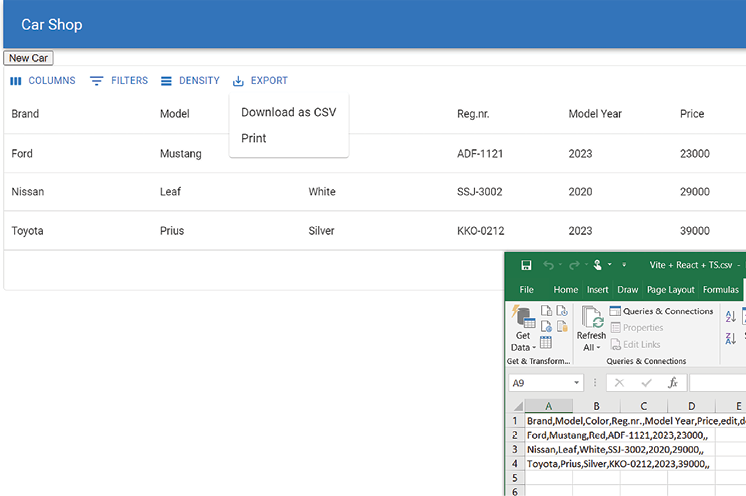Choose Download as CSV
This screenshot has width=746, height=496.
(288, 112)
